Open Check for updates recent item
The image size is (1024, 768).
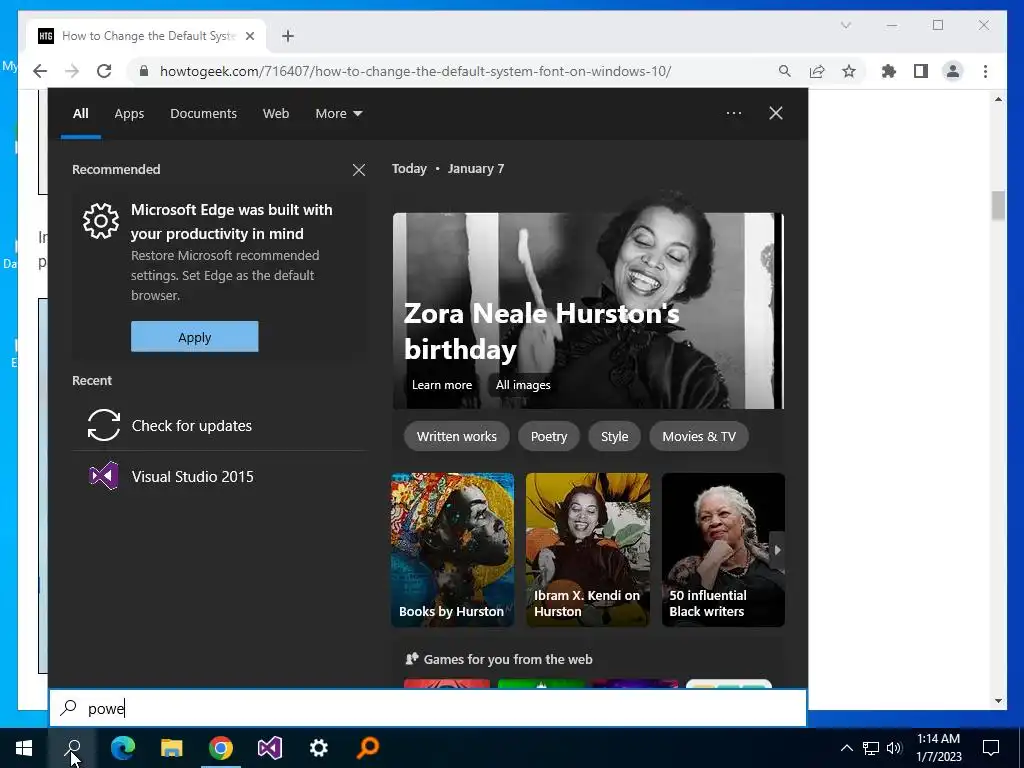click(x=219, y=426)
